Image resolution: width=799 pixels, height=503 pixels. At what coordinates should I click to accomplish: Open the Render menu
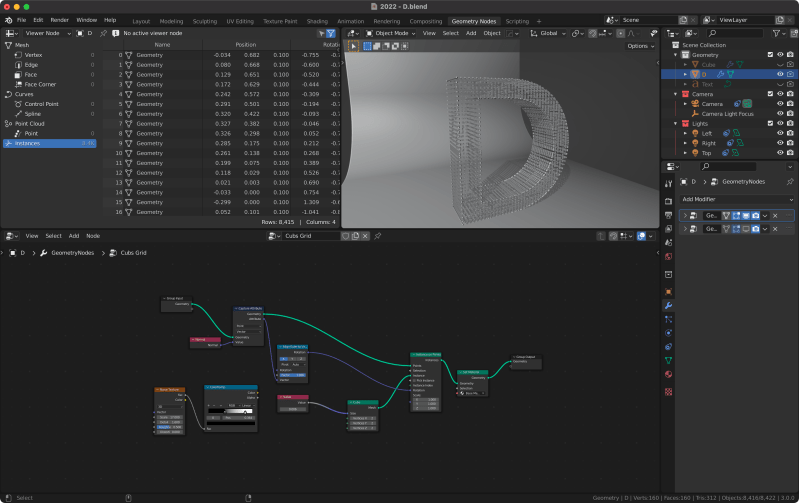pos(60,20)
